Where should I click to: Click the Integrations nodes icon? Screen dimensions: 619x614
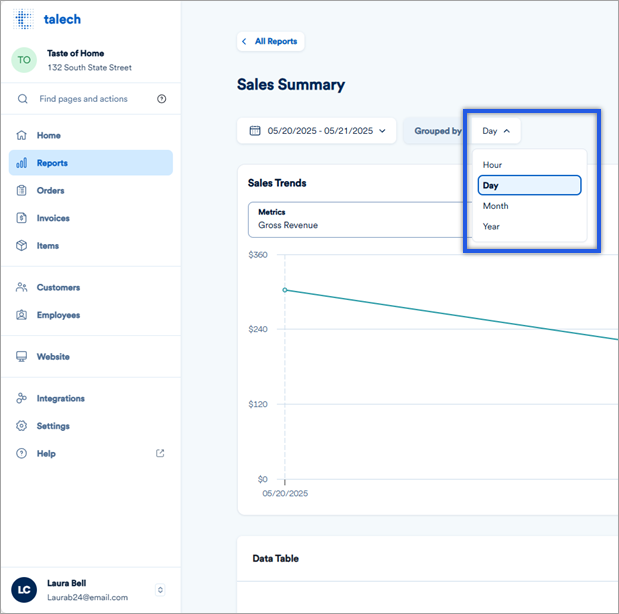click(x=21, y=398)
